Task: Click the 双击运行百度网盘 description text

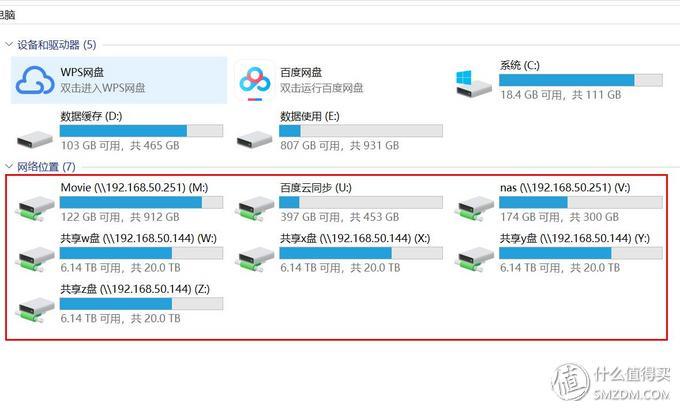Action: (322, 88)
